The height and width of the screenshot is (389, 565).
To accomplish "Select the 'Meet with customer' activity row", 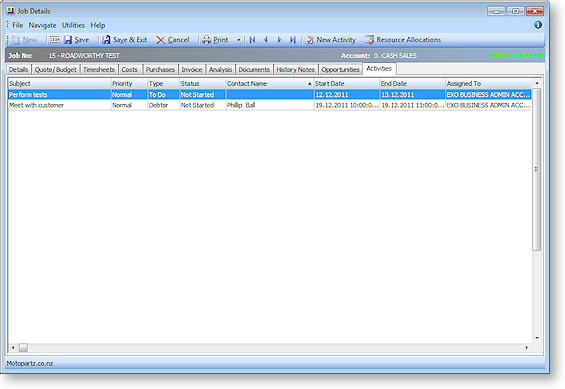I will click(x=270, y=105).
